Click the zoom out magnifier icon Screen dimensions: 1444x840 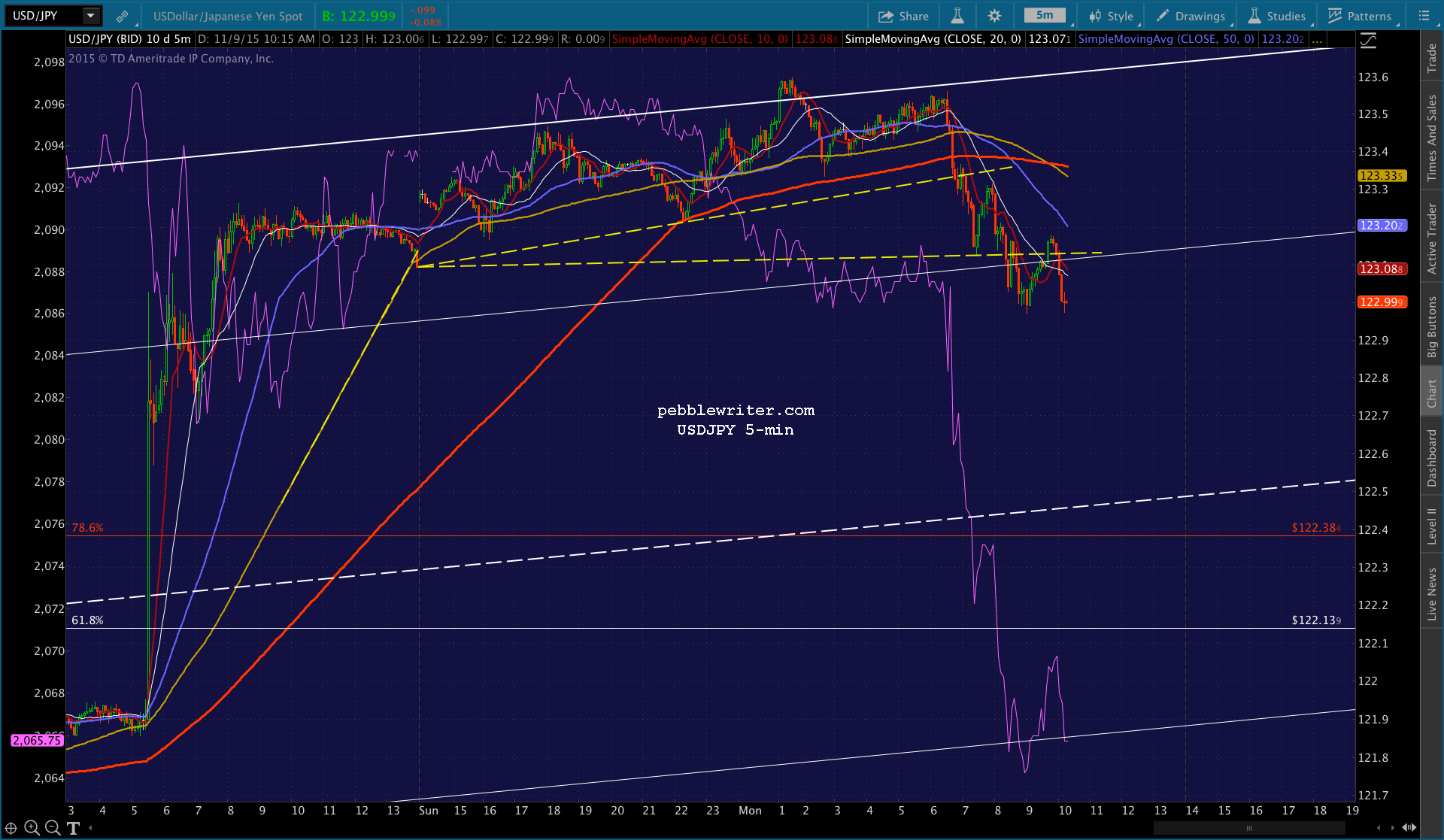point(53,828)
